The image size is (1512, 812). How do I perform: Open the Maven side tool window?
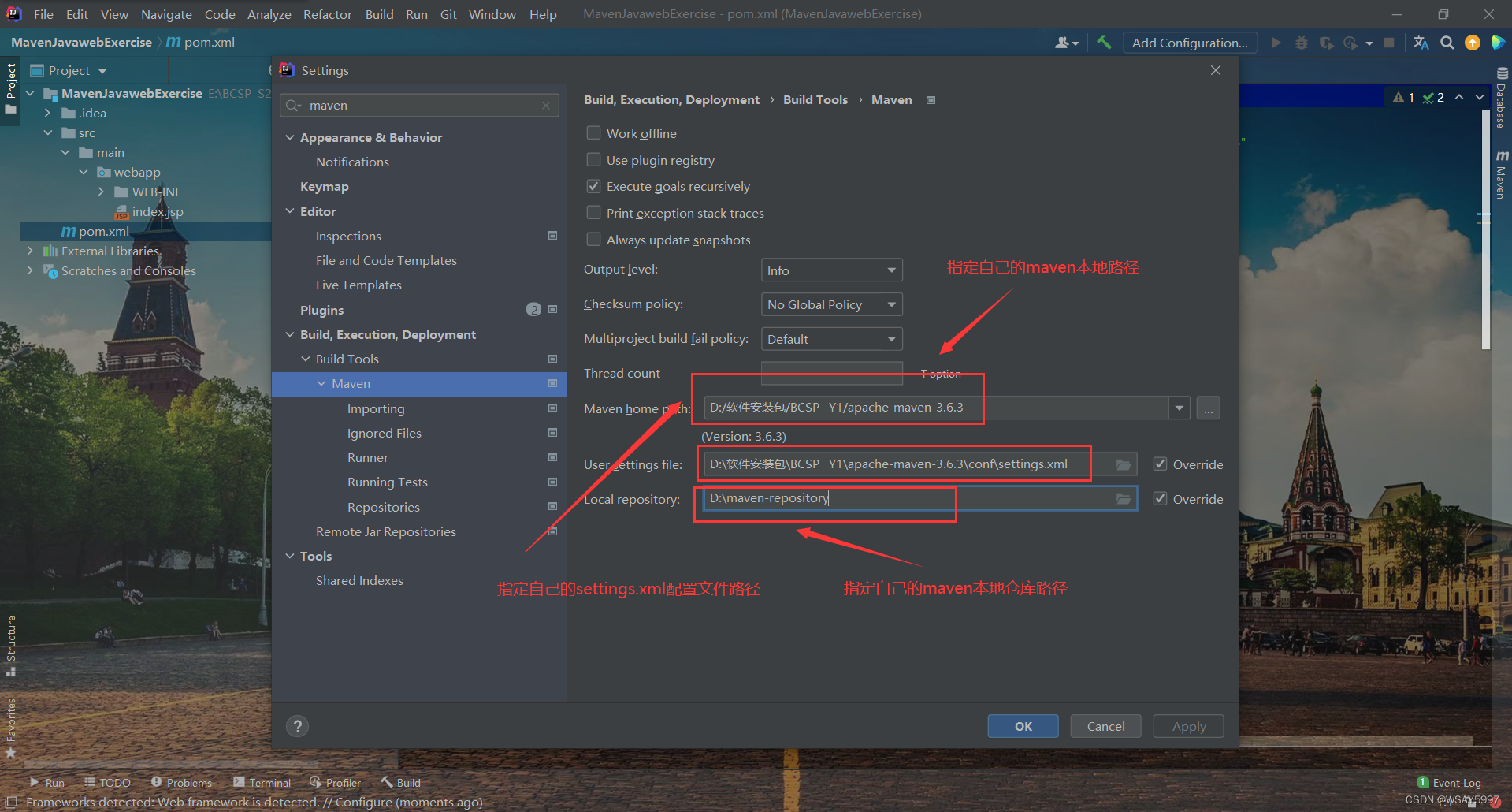tap(1501, 174)
